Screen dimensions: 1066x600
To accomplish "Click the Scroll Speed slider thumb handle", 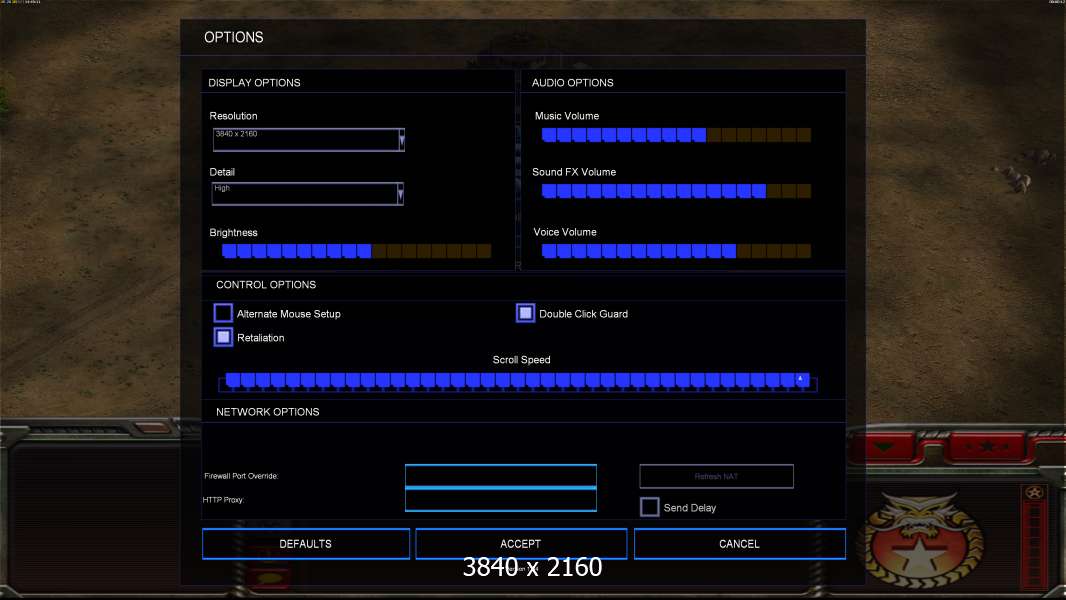I will (802, 380).
